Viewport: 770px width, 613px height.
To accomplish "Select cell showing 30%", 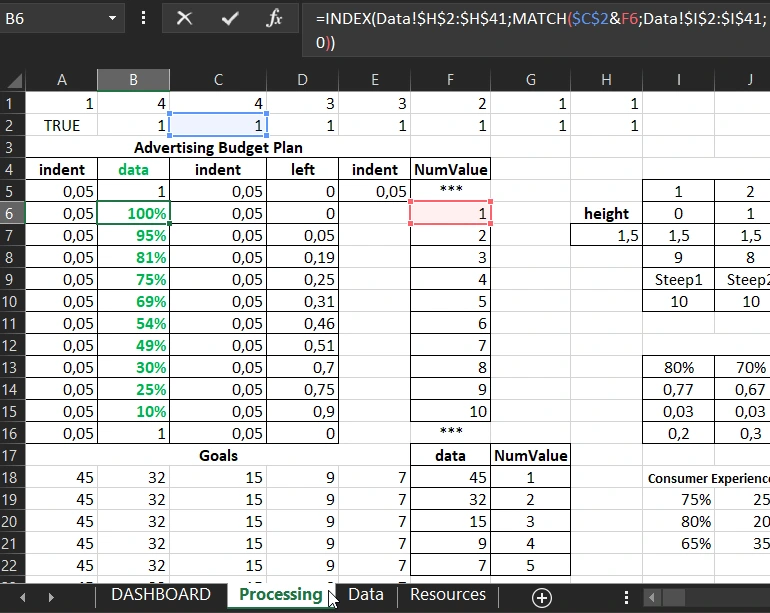I will [x=134, y=367].
